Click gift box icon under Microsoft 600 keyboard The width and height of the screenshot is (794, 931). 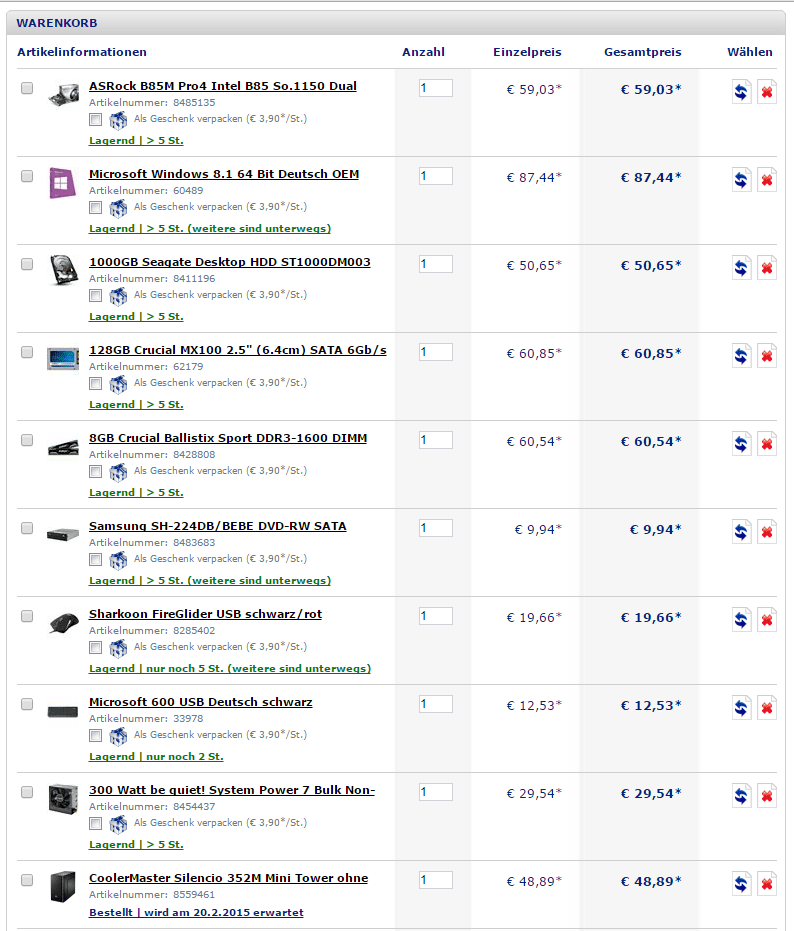point(118,736)
